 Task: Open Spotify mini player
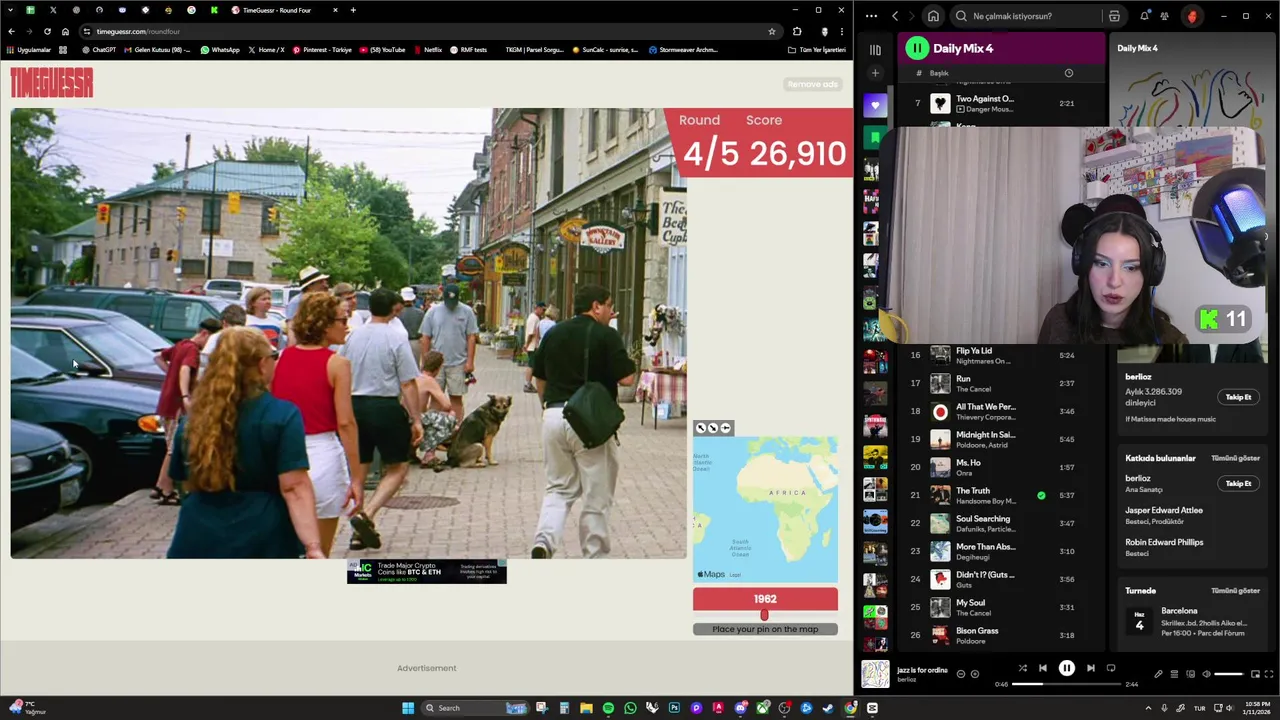click(x=1255, y=674)
